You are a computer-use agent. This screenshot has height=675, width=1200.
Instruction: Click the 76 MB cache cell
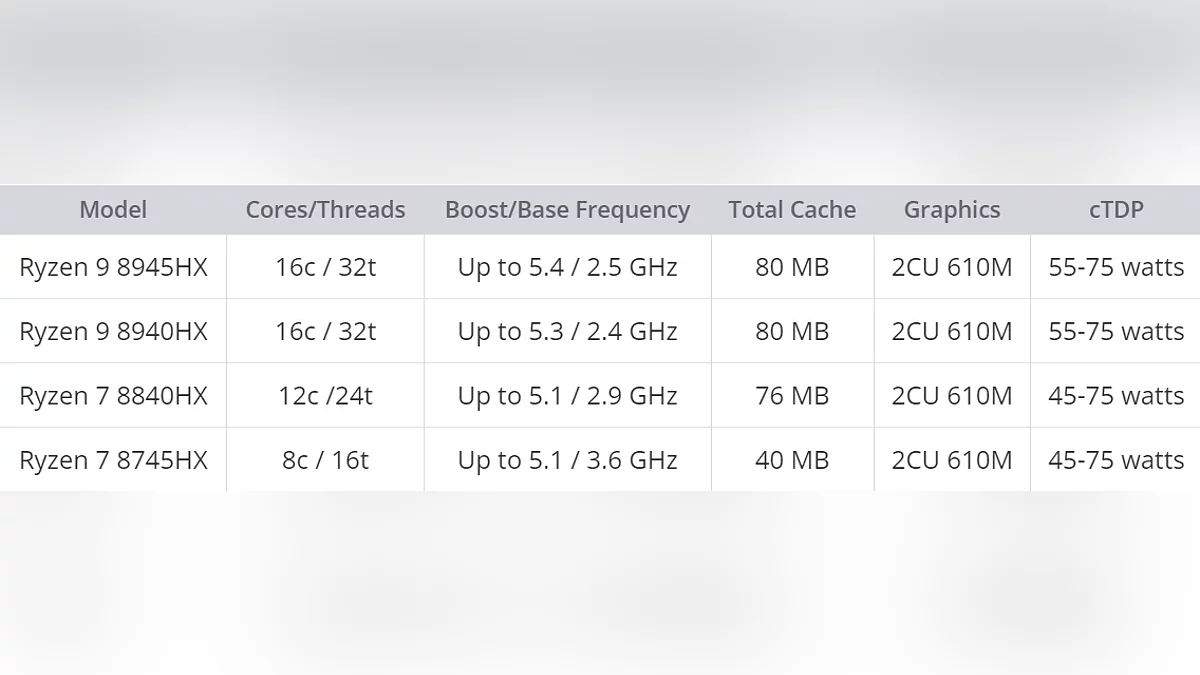[792, 396]
